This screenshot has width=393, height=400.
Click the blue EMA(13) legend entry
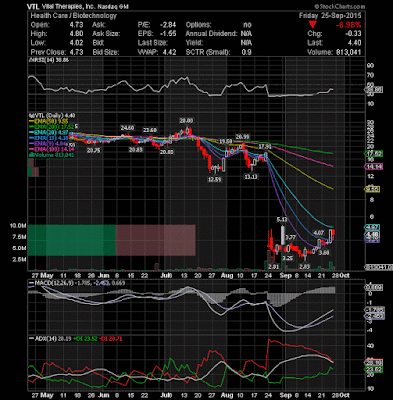pos(49,137)
